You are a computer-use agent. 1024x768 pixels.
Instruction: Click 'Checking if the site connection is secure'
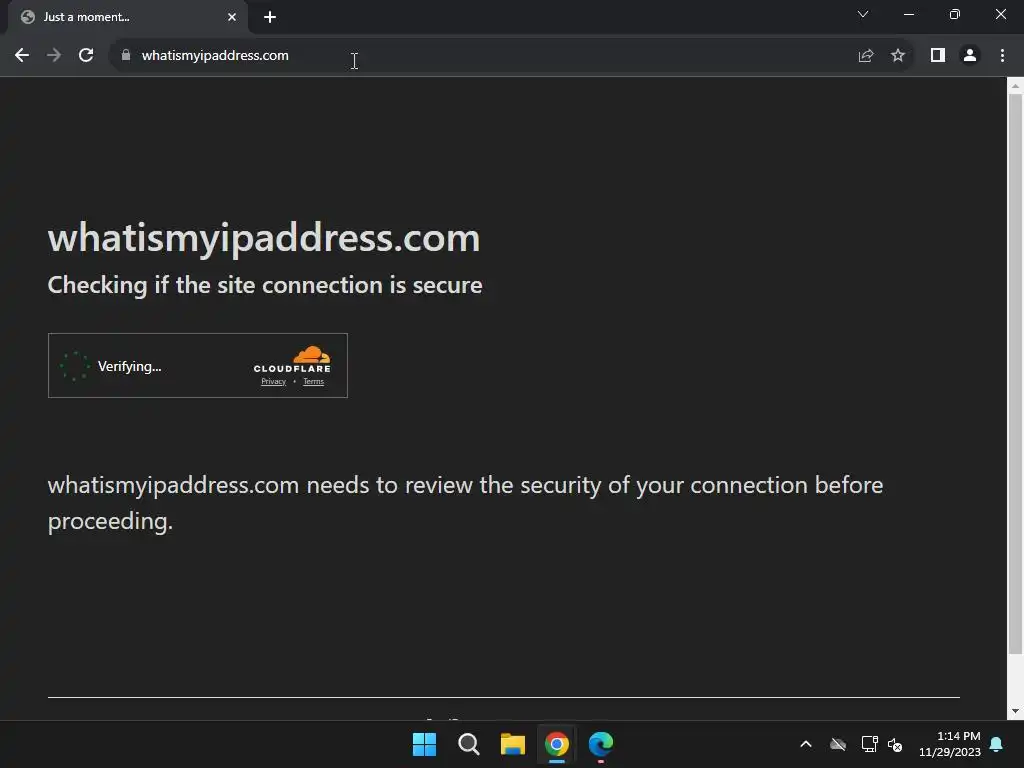pos(265,285)
